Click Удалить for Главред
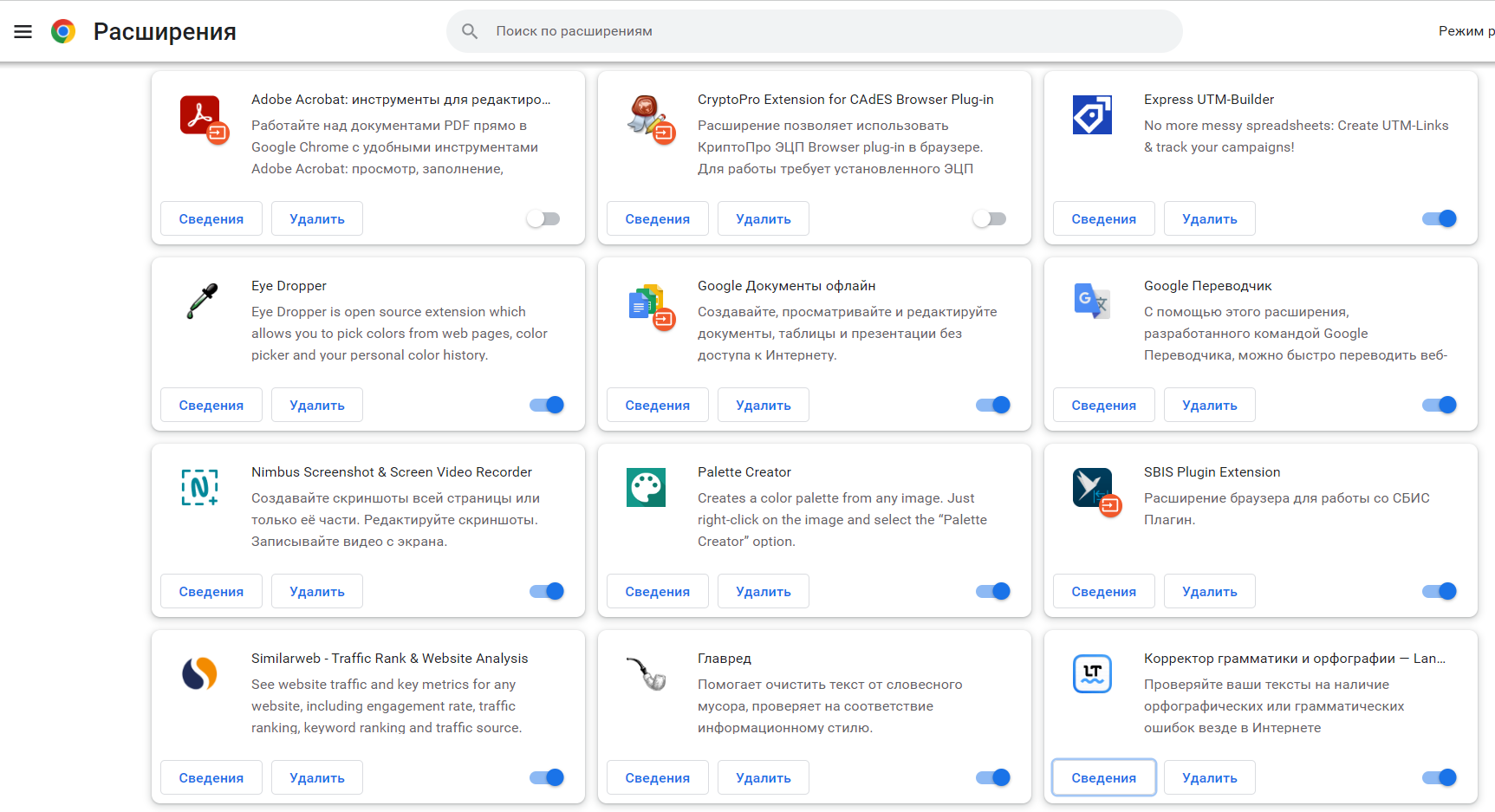The width and height of the screenshot is (1495, 812). click(x=764, y=777)
